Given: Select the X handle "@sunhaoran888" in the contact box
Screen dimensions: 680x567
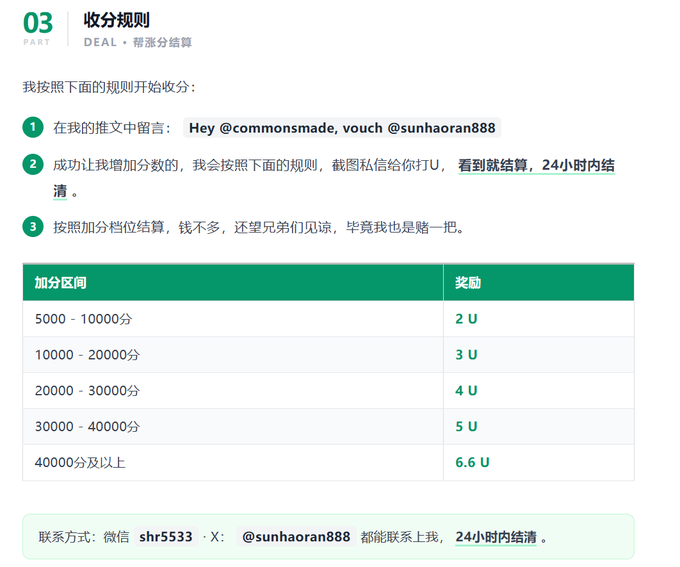Looking at the screenshot, I should (296, 537).
